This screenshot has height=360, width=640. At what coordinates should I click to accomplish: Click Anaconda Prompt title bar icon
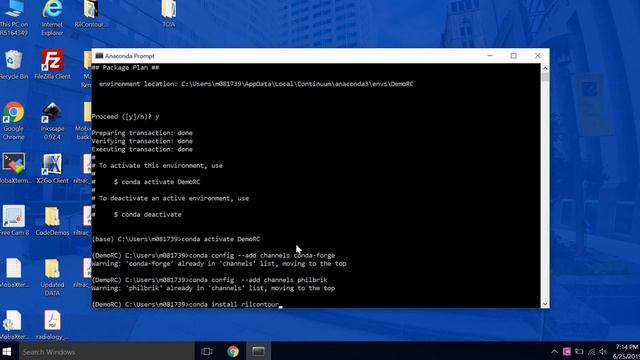99,56
